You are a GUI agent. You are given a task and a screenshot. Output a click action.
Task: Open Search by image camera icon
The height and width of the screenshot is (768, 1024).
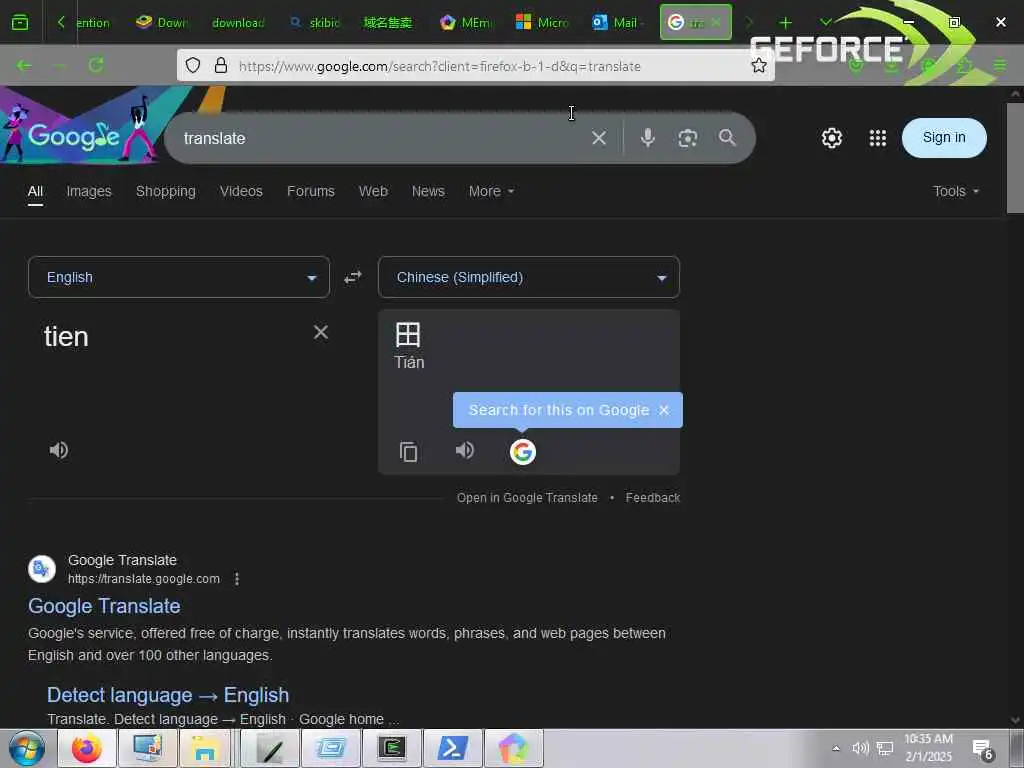pyautogui.click(x=687, y=138)
